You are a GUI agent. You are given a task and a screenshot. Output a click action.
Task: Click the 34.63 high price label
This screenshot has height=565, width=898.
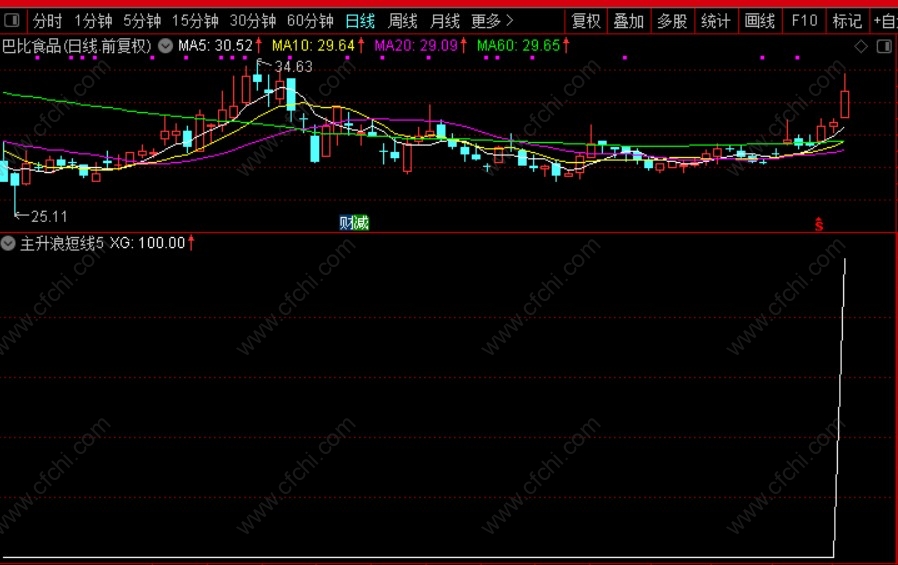click(293, 67)
